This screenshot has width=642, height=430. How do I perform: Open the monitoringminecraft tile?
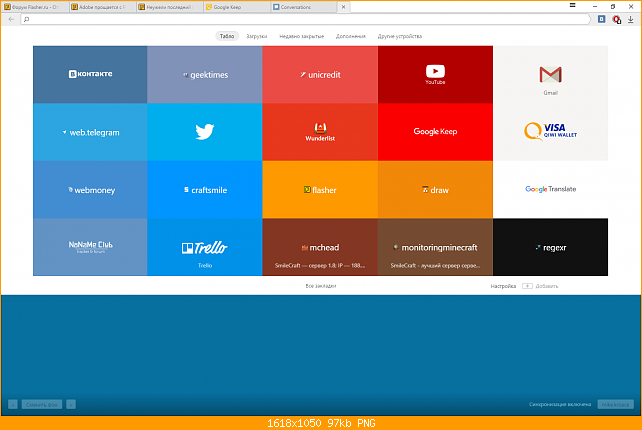pos(435,247)
